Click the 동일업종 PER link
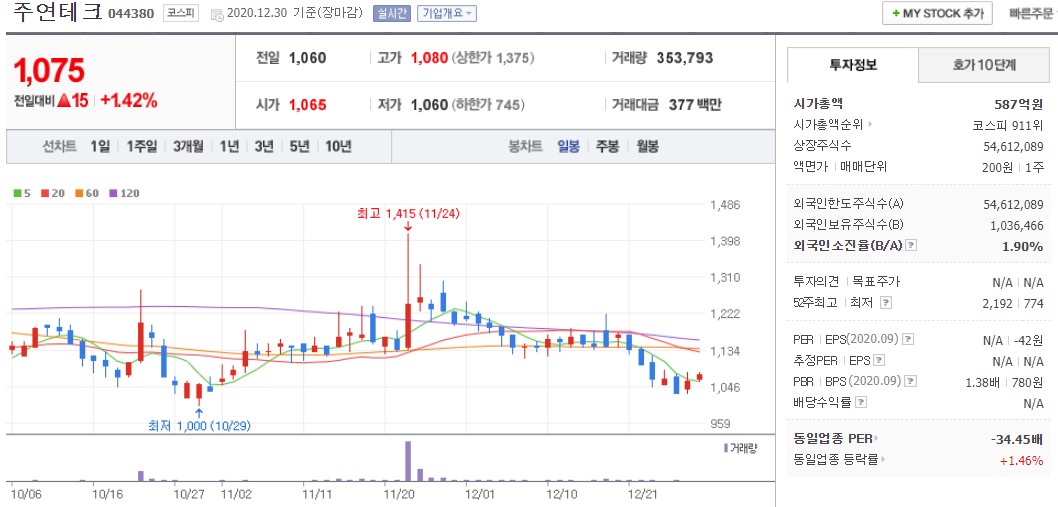 tap(833, 439)
